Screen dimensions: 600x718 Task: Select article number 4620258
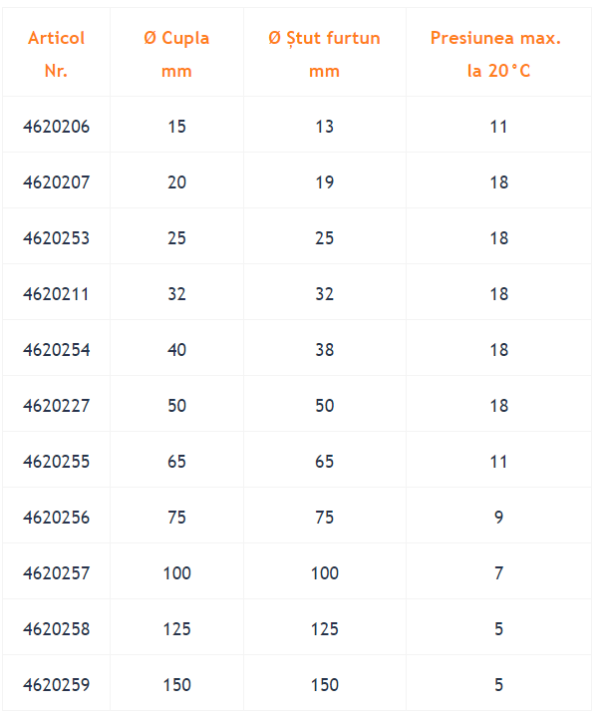pyautogui.click(x=56, y=629)
